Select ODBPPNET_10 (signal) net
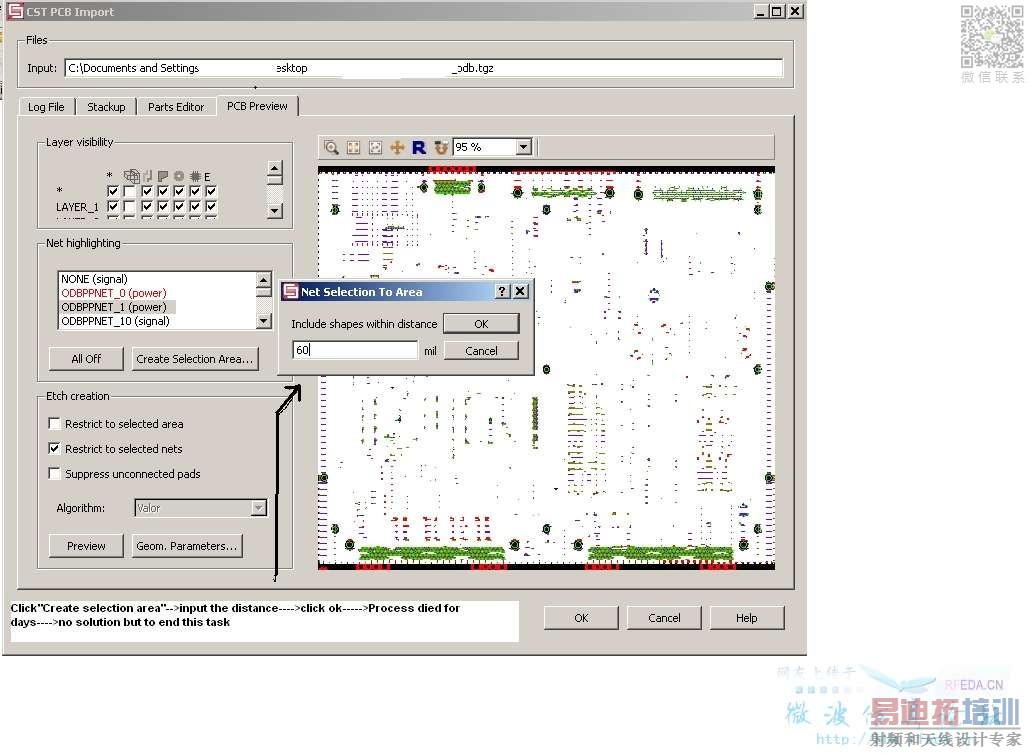Viewport: 1029px width, 754px height. (x=158, y=321)
